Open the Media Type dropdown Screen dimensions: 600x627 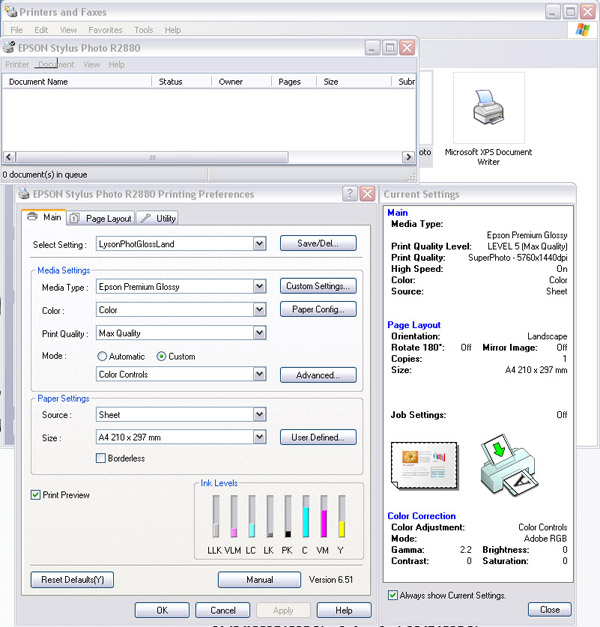click(x=260, y=286)
